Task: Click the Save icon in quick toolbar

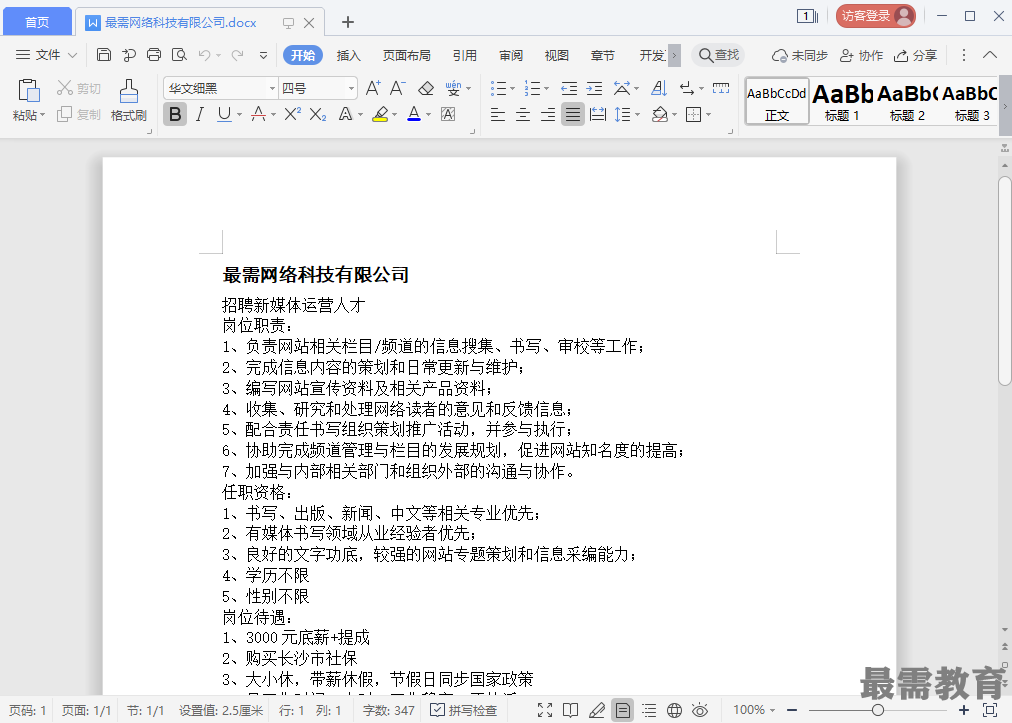Action: pyautogui.click(x=103, y=55)
